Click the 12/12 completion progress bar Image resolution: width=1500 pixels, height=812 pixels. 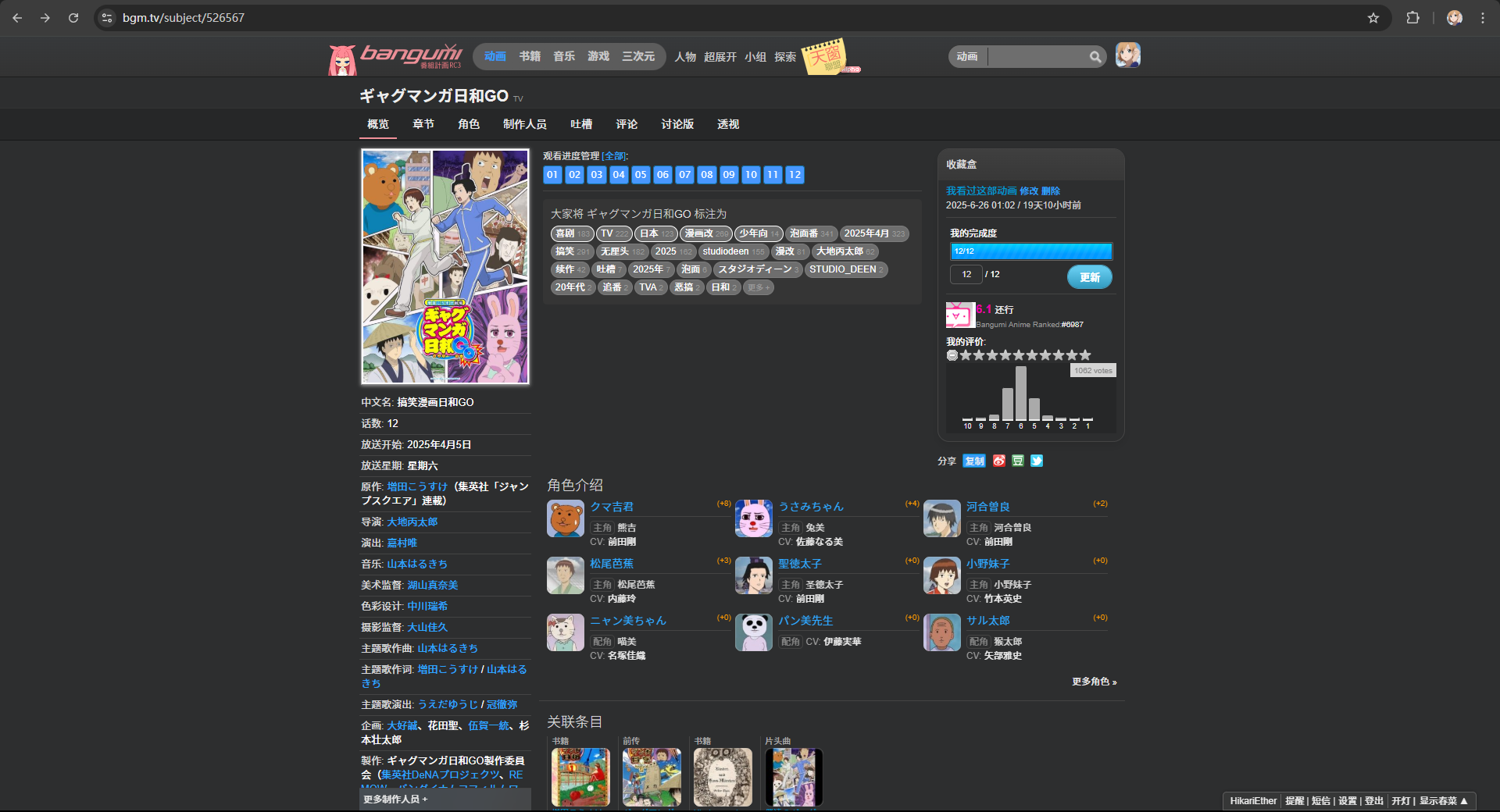(x=1031, y=251)
